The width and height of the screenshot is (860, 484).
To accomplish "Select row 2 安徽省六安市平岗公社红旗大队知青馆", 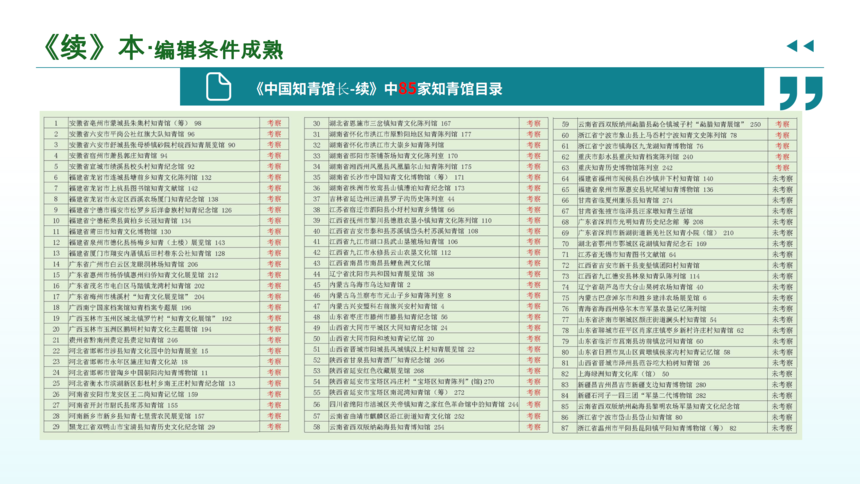I will click(166, 134).
